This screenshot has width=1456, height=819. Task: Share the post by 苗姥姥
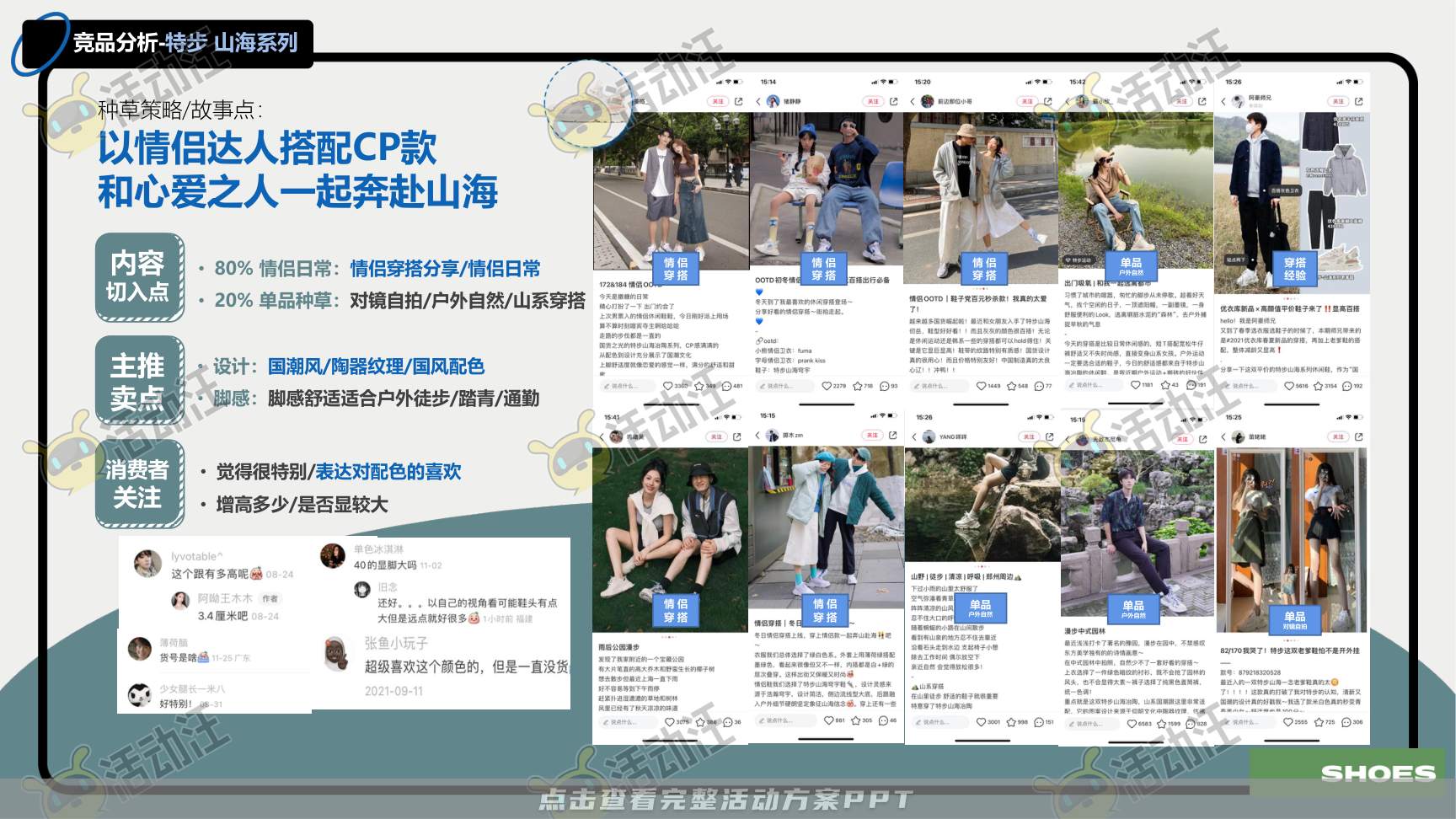click(1358, 436)
